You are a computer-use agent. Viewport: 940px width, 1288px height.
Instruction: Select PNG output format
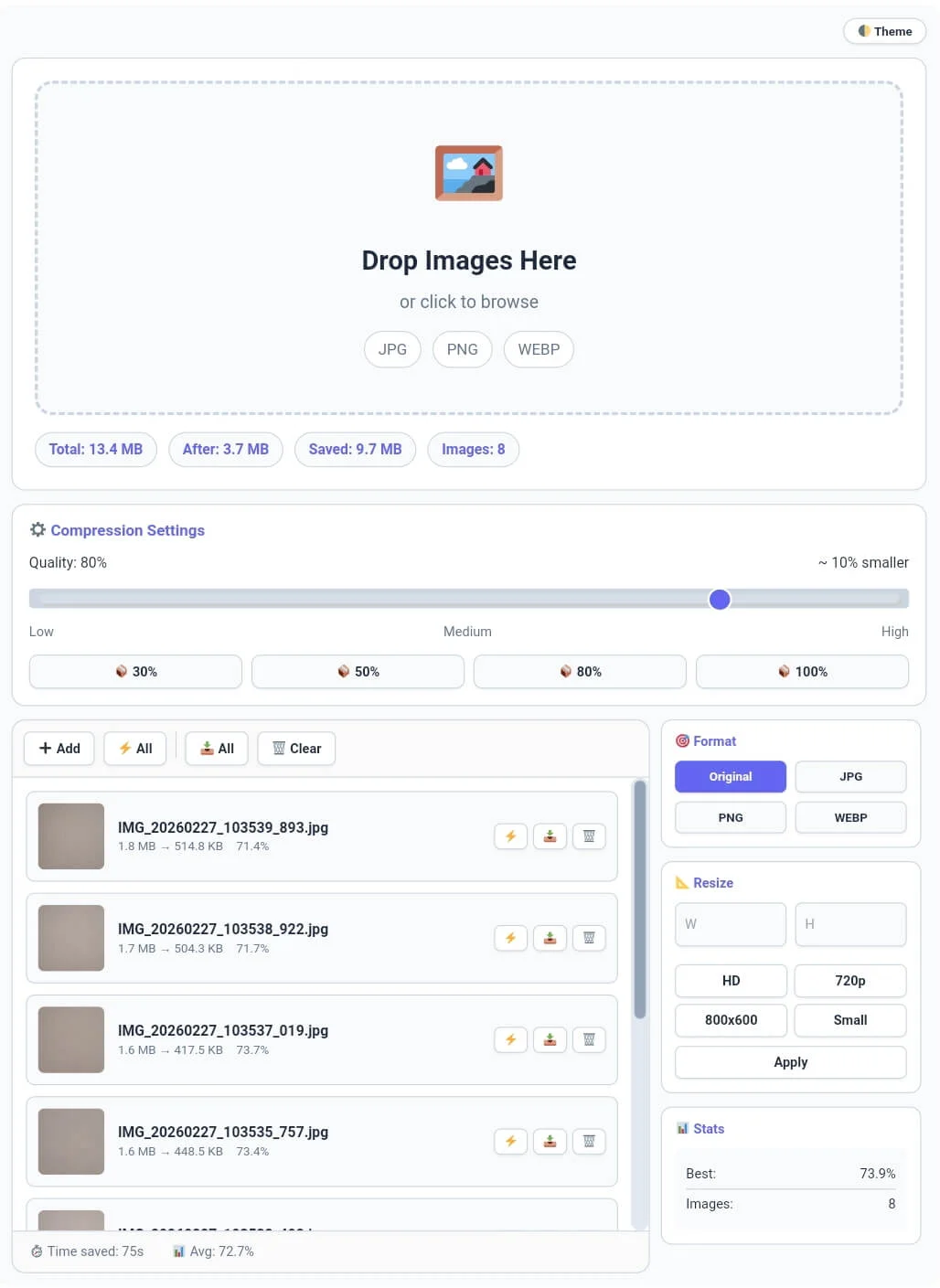coord(730,817)
